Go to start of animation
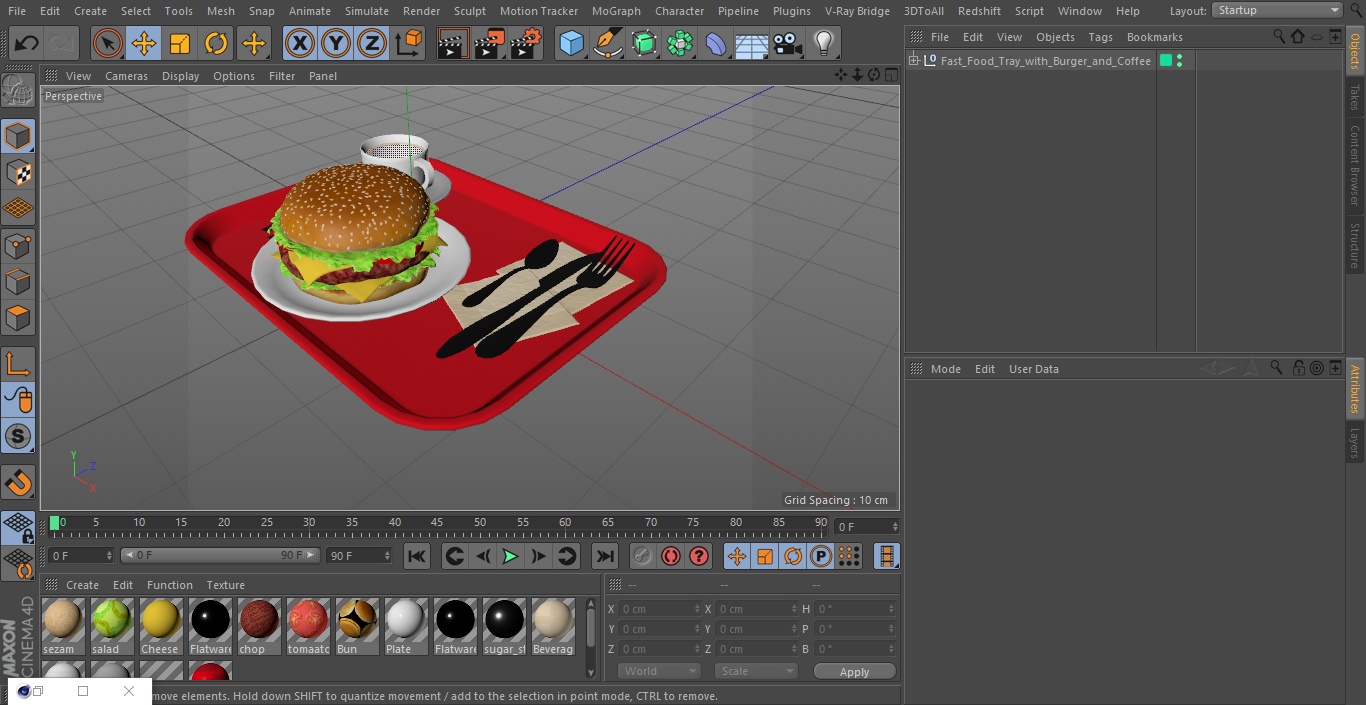 point(417,556)
